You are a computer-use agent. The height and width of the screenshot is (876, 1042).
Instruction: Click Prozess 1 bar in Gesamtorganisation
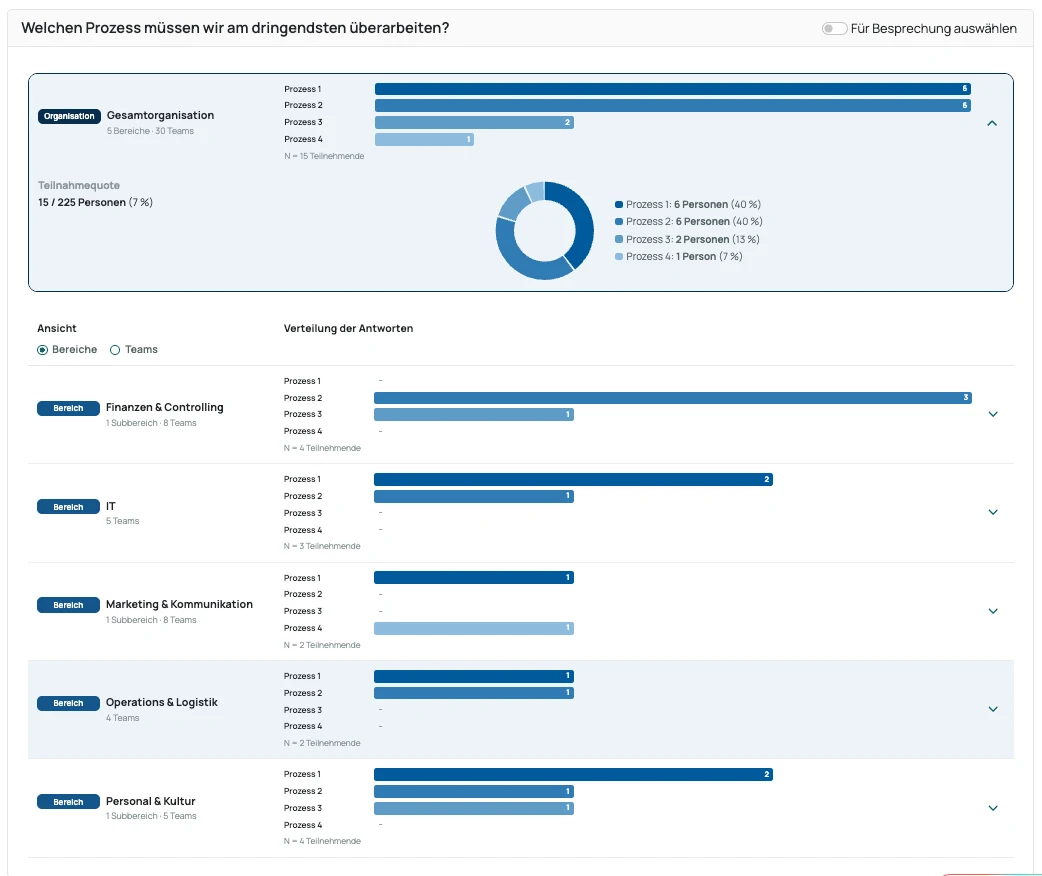673,89
